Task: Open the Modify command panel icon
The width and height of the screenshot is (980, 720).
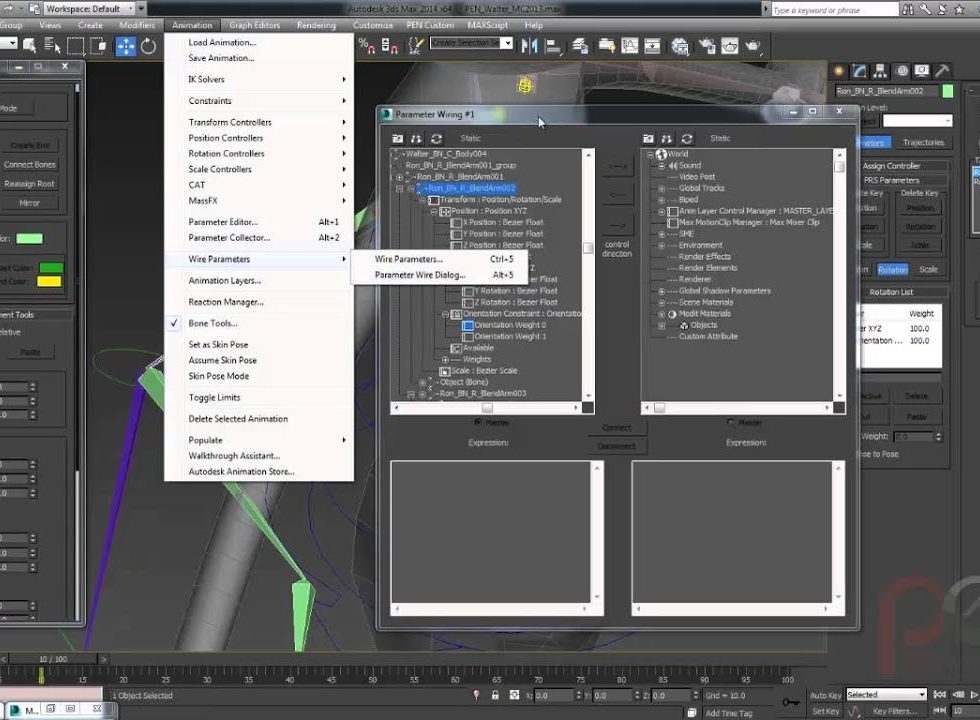Action: 860,71
